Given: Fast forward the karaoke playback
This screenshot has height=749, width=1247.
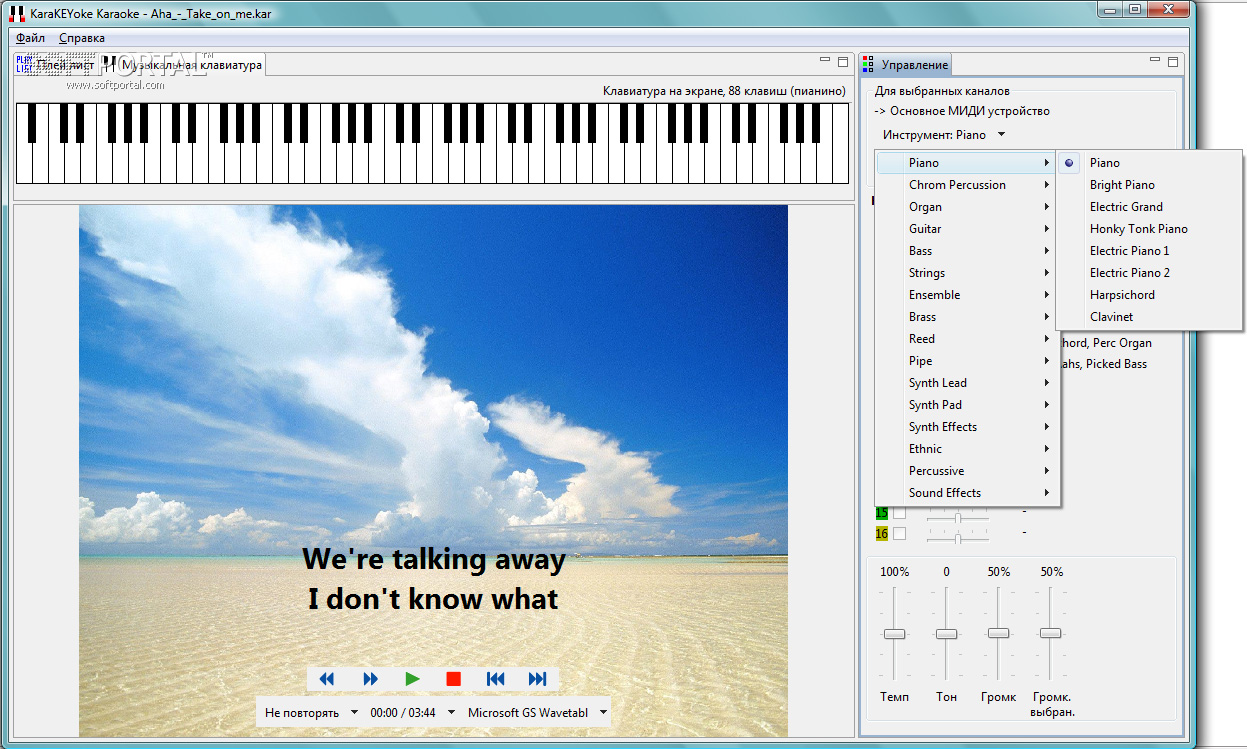Looking at the screenshot, I should click(370, 679).
